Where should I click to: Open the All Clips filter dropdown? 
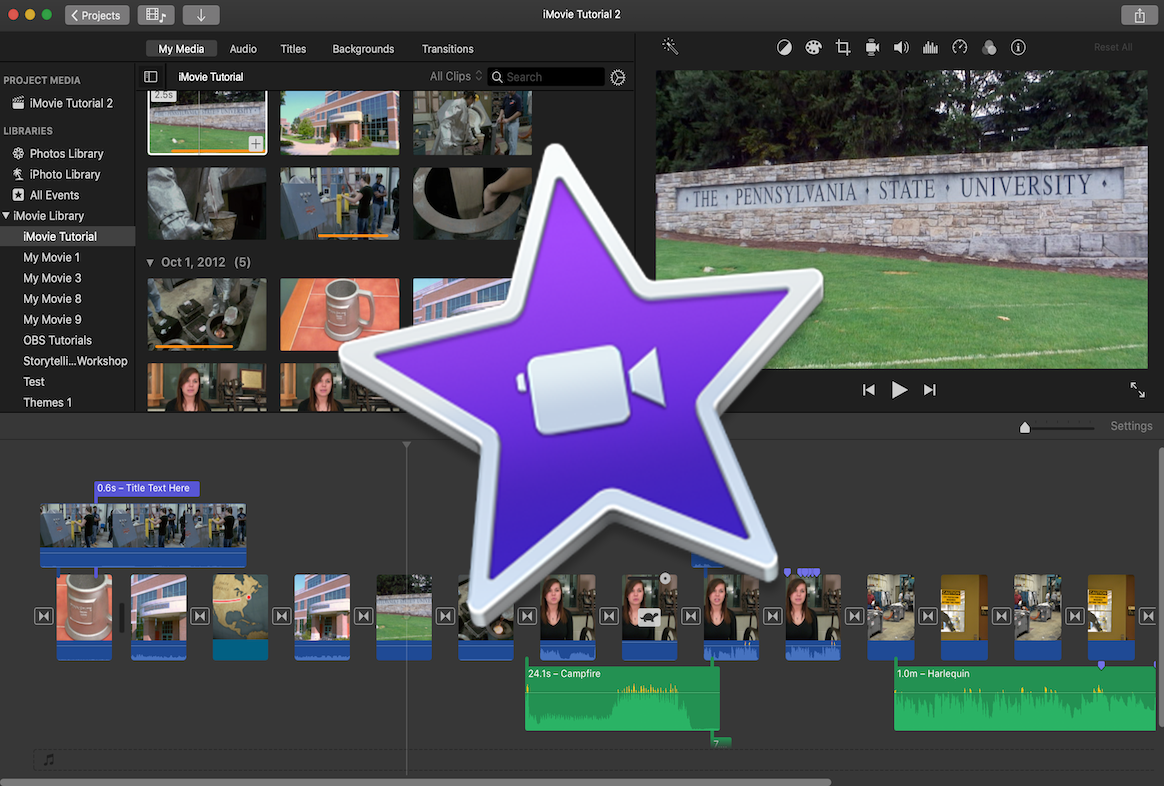pyautogui.click(x=456, y=76)
